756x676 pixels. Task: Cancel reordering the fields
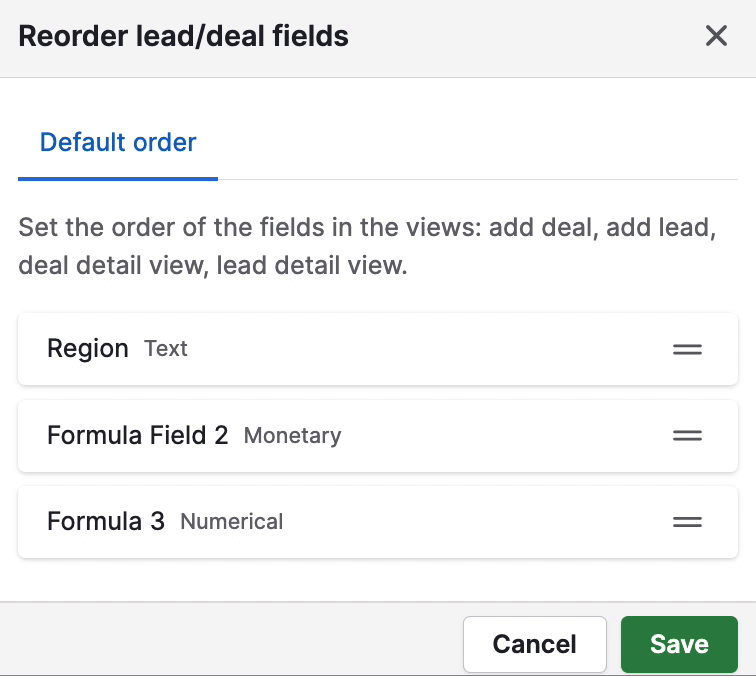click(535, 644)
